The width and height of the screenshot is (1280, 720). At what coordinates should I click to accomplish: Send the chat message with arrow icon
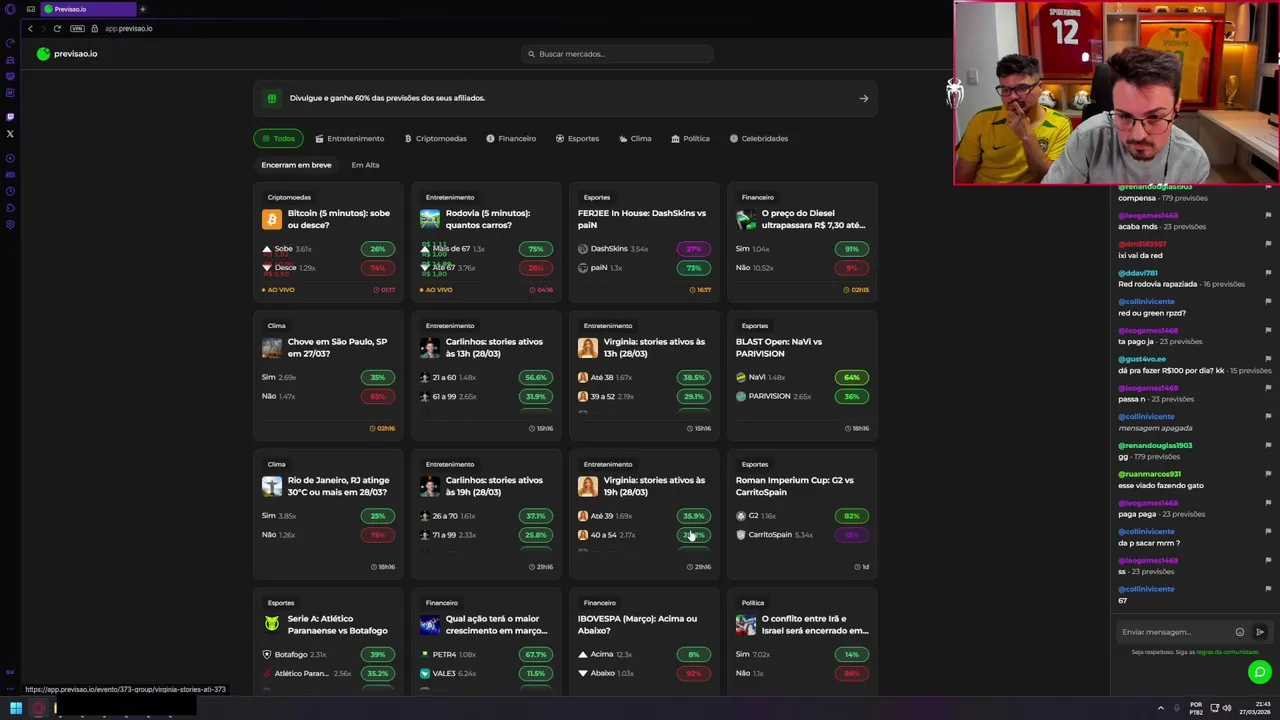pos(1260,632)
